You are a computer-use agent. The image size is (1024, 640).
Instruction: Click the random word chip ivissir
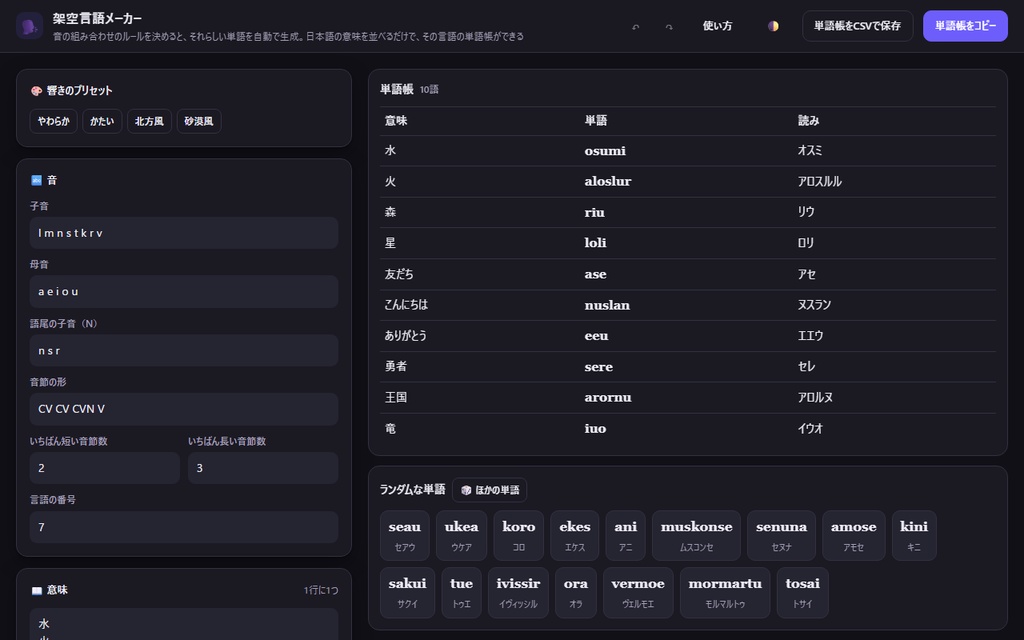tap(519, 593)
